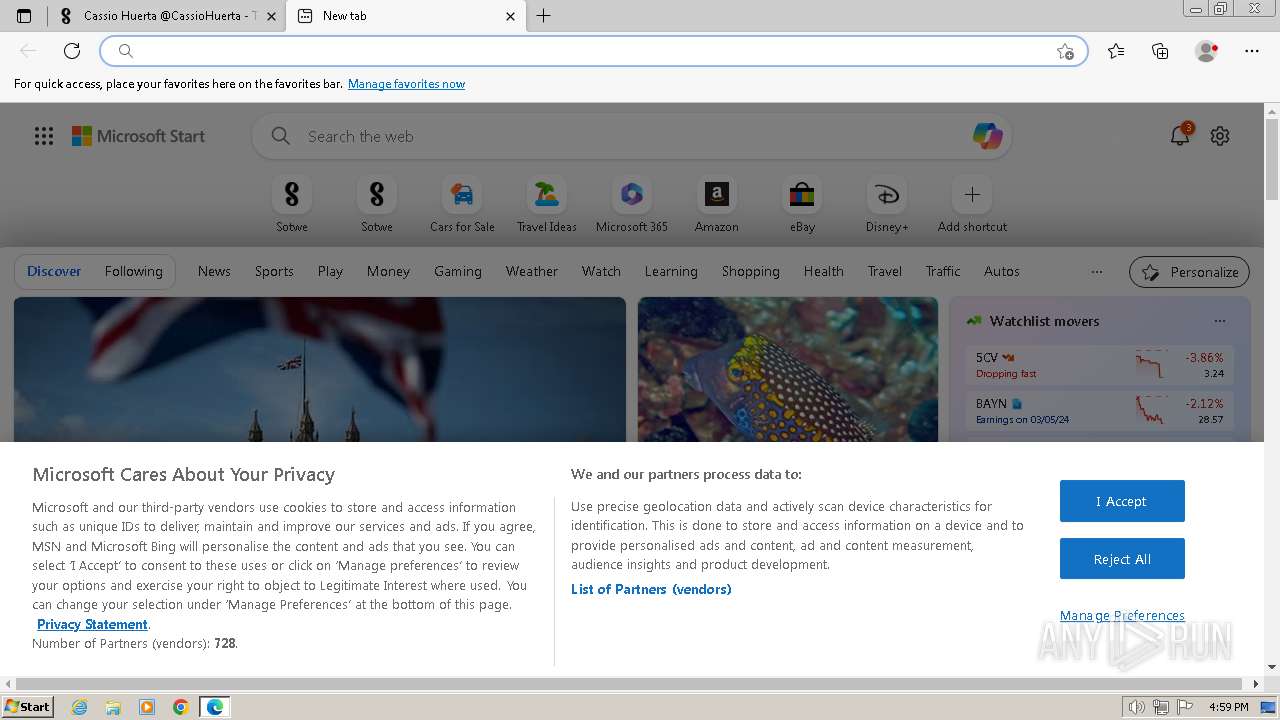The height and width of the screenshot is (720, 1280).
Task: Open the Windows Start menu
Action: click(27, 707)
